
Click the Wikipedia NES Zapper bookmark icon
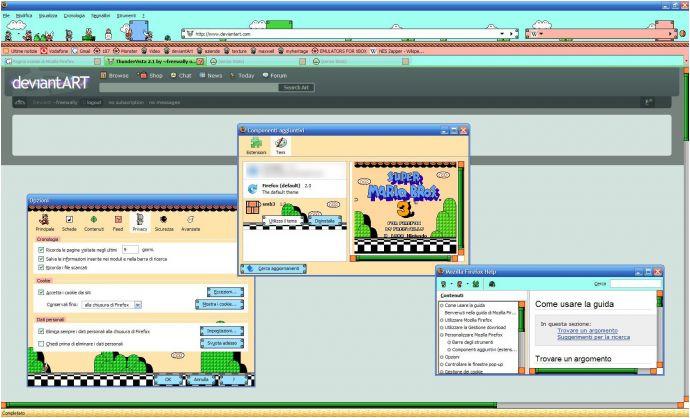tap(373, 51)
